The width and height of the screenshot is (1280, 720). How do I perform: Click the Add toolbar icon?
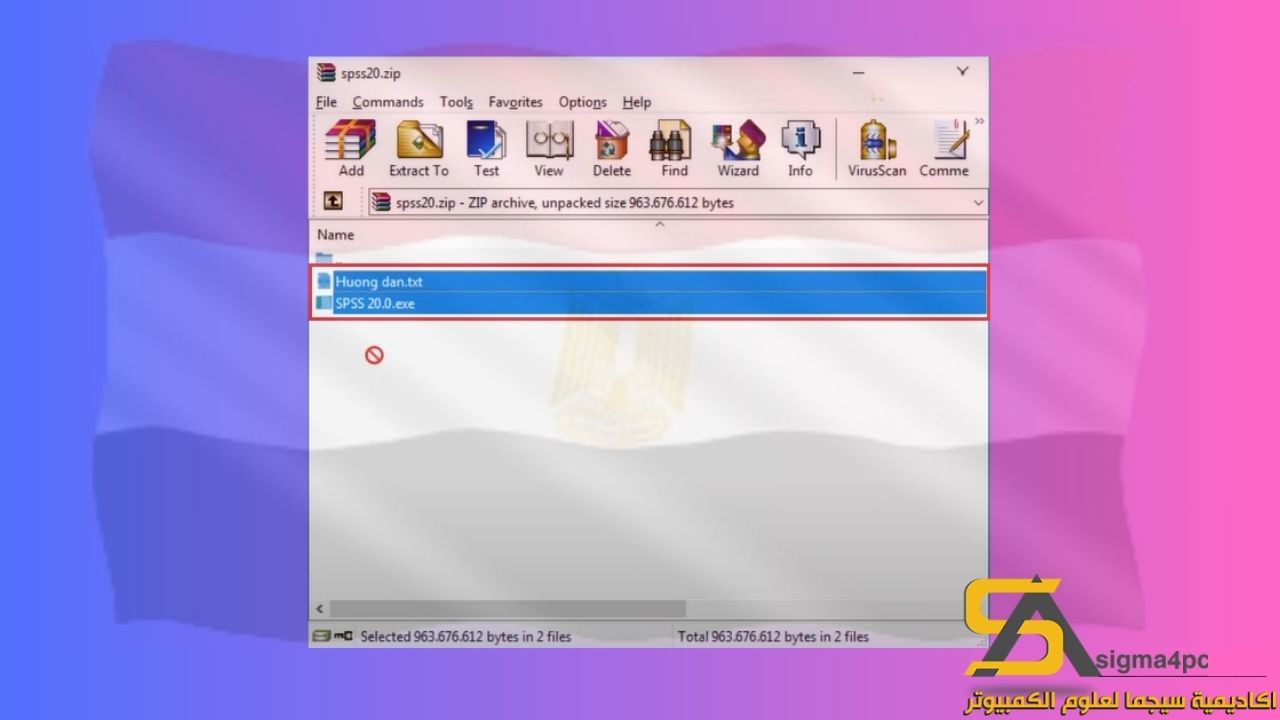tap(351, 148)
